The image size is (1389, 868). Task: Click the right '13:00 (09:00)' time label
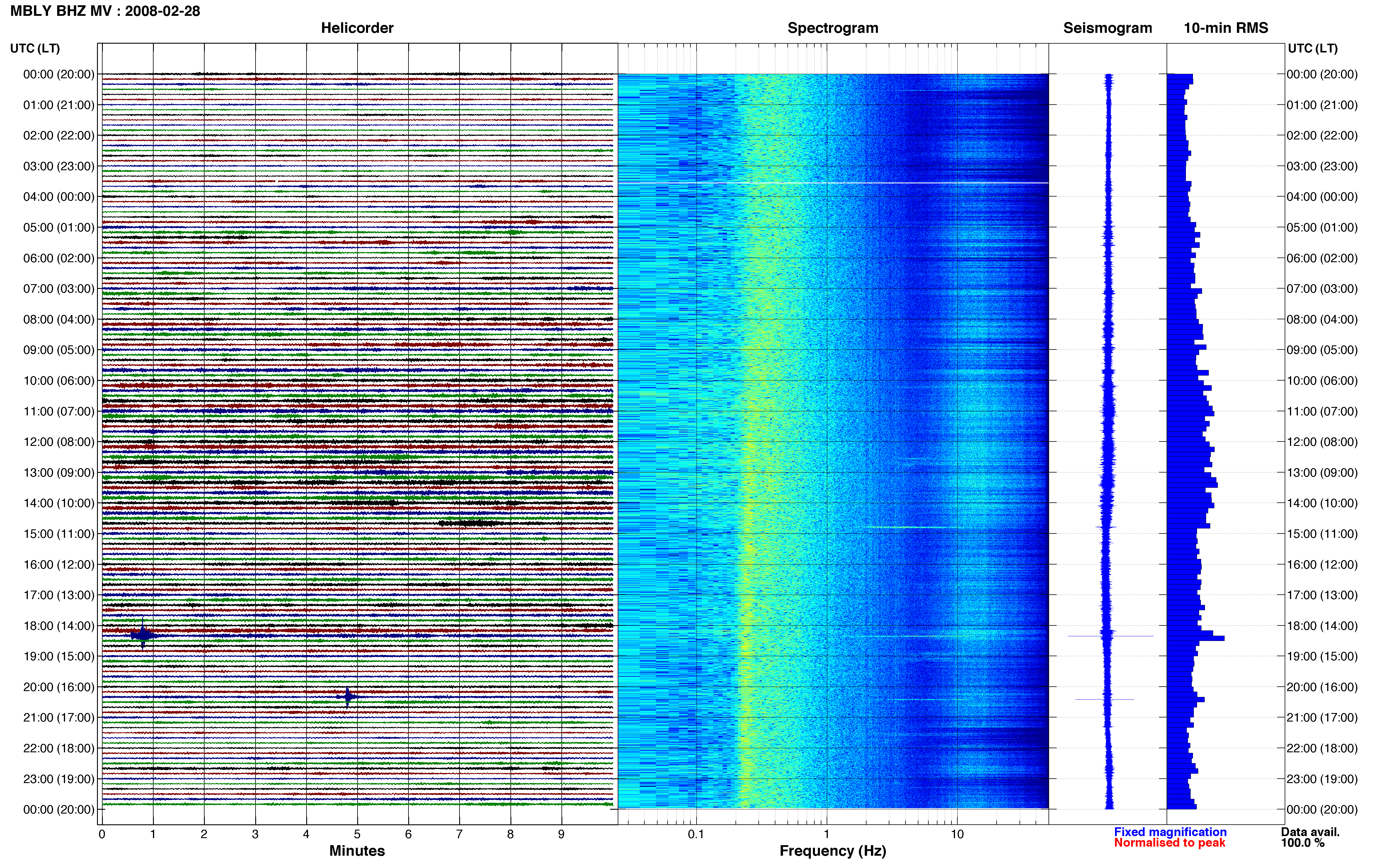pyautogui.click(x=1322, y=473)
